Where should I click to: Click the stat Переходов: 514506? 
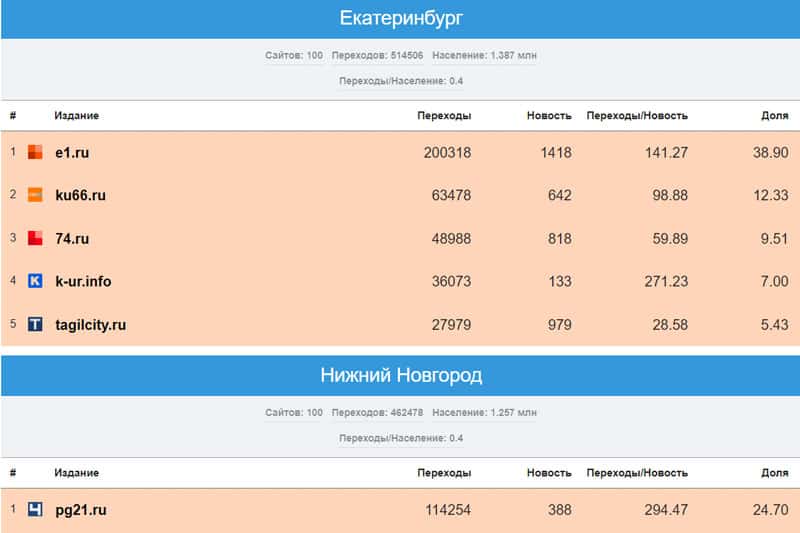pyautogui.click(x=378, y=56)
